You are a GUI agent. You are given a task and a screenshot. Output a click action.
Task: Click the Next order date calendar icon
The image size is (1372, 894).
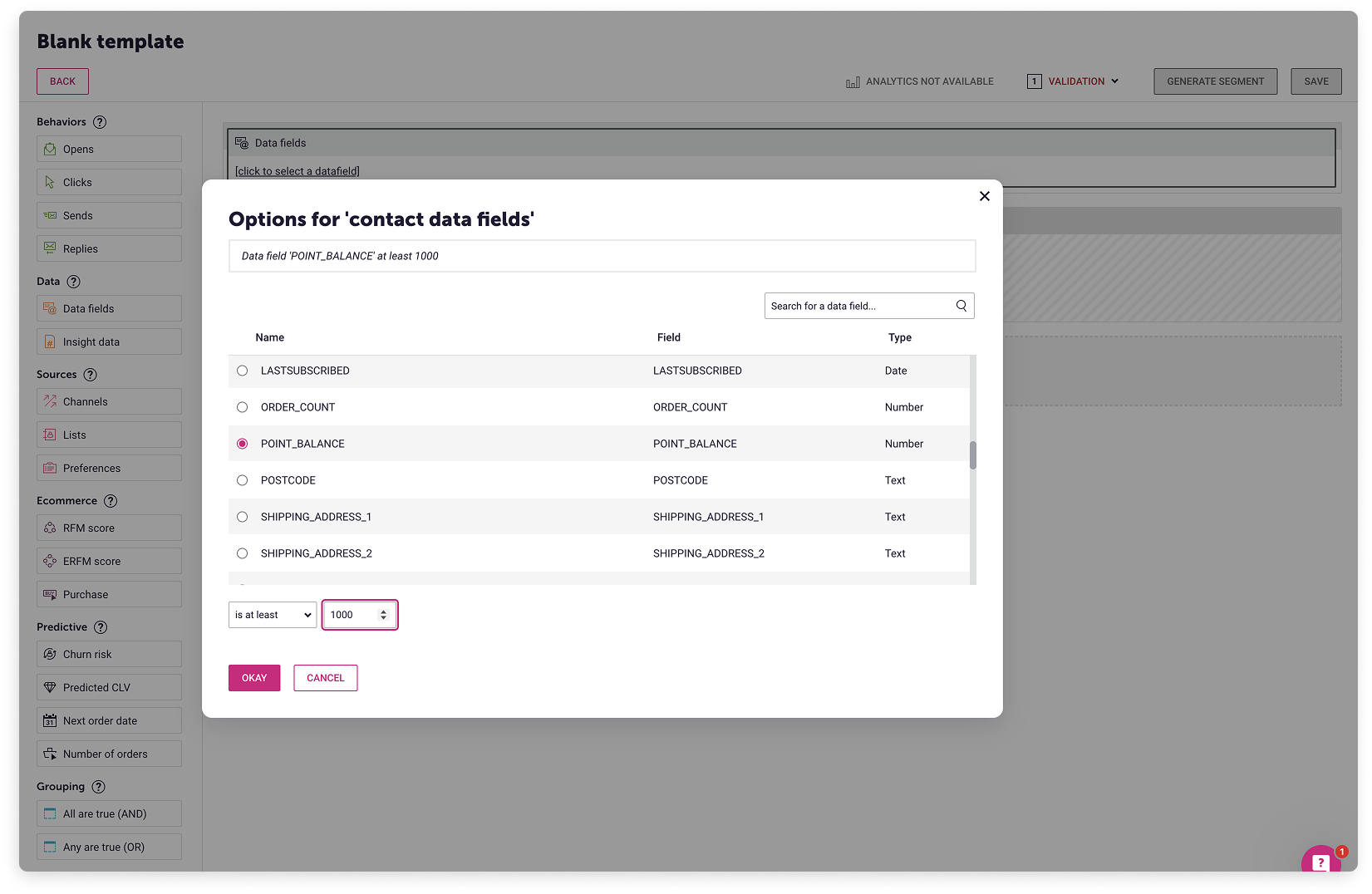pos(50,721)
